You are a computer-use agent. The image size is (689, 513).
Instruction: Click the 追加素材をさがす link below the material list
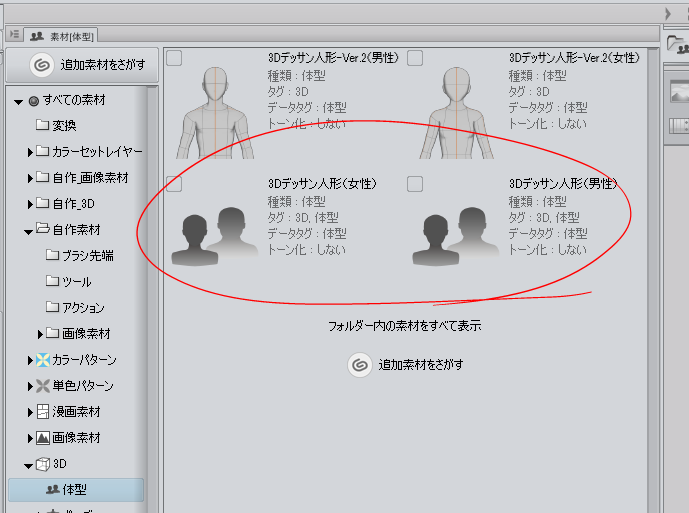tap(405, 365)
